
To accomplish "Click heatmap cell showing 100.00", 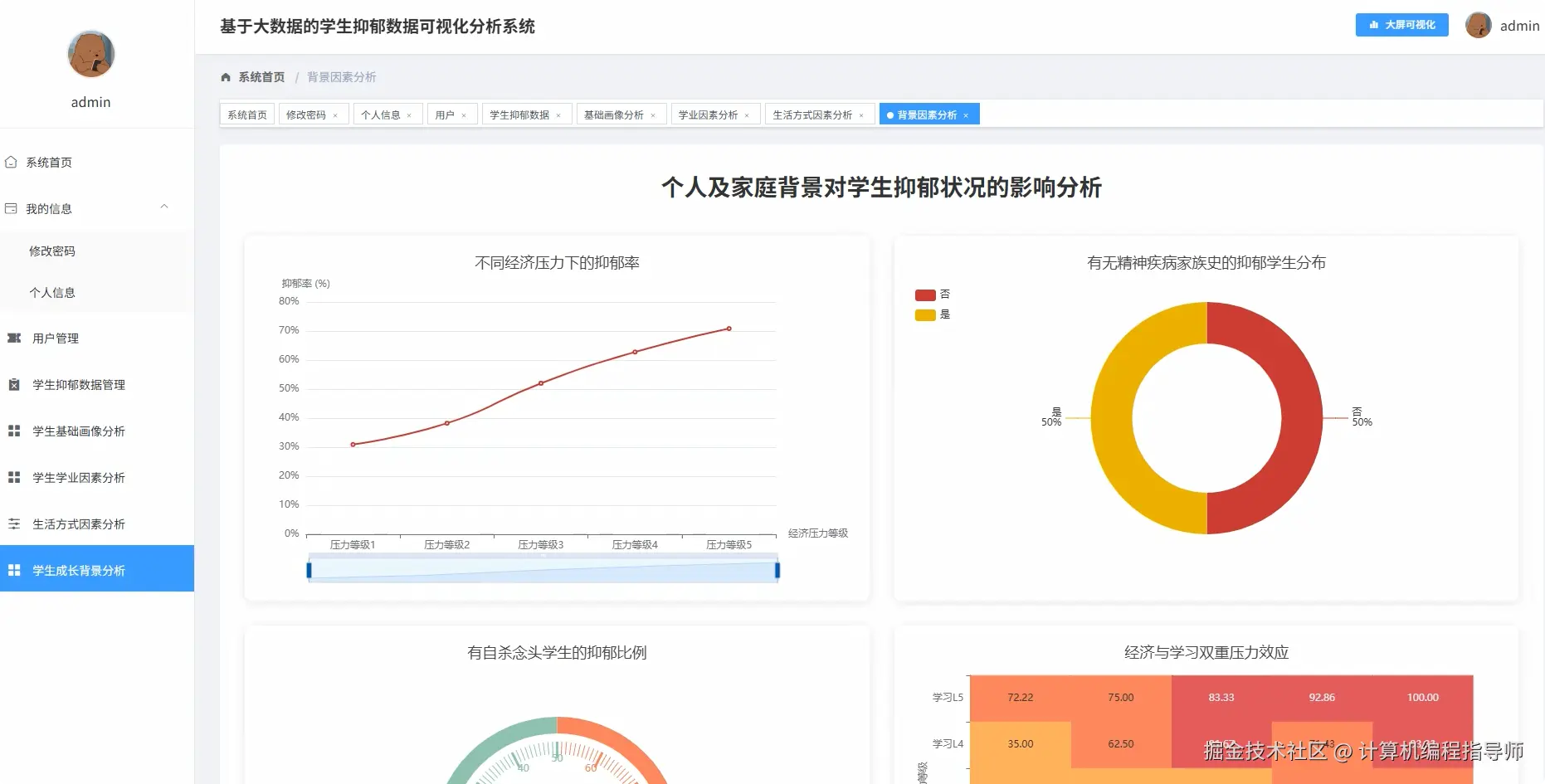I will pyautogui.click(x=1423, y=698).
